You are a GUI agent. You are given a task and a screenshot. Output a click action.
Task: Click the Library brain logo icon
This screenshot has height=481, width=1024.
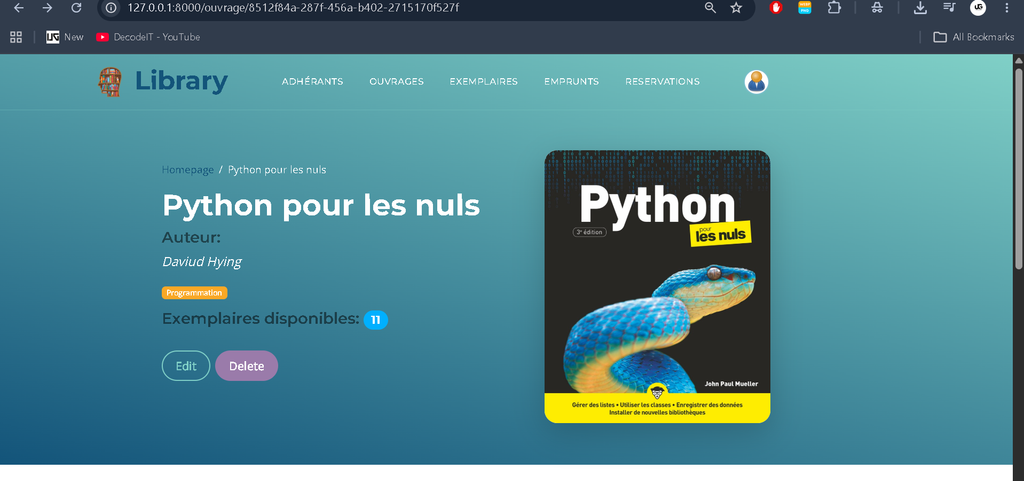[x=110, y=82]
